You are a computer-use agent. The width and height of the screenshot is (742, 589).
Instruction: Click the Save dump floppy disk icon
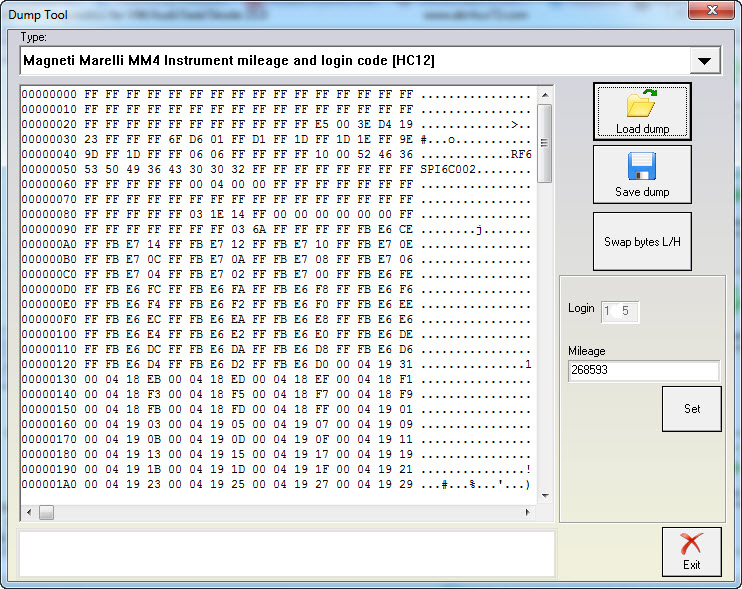coord(642,166)
